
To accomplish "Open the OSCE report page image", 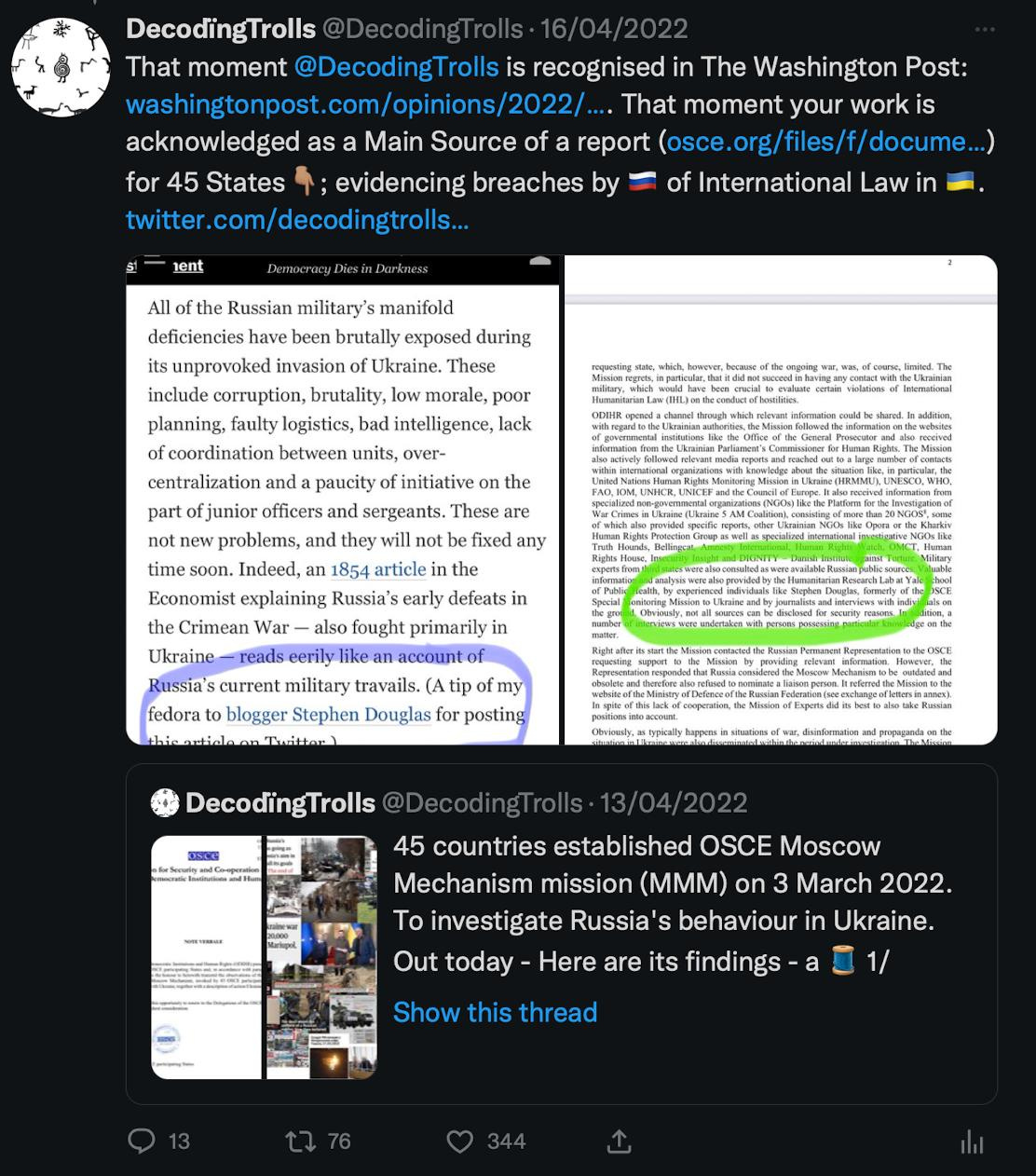I will pos(781,499).
